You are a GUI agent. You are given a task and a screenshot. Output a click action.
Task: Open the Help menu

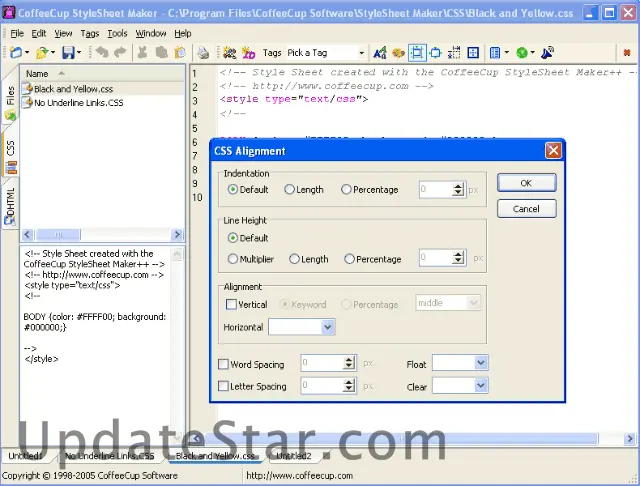182,33
